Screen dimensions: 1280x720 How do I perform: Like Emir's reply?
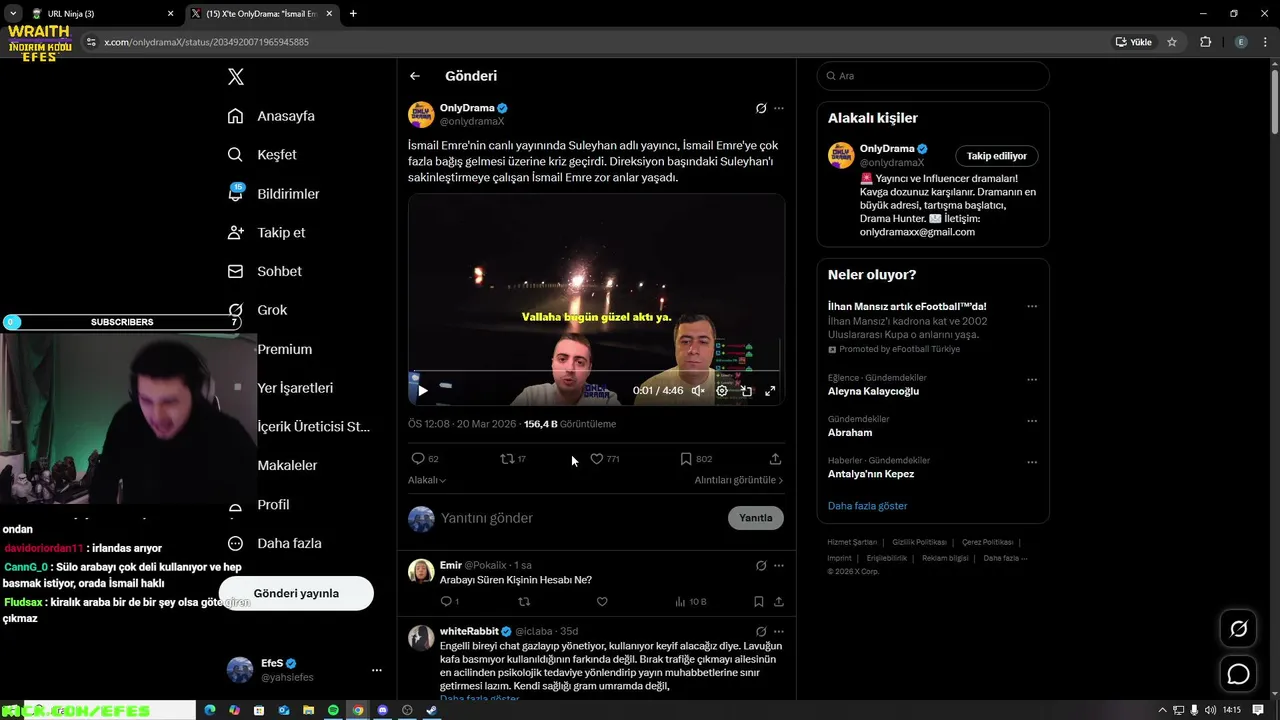point(602,602)
